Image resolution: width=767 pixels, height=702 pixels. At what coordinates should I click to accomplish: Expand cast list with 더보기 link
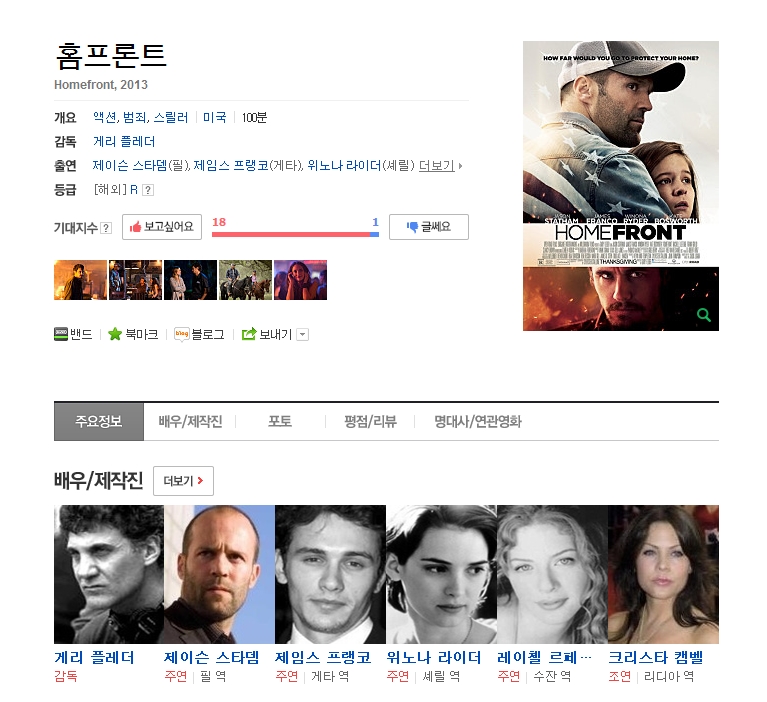(436, 166)
